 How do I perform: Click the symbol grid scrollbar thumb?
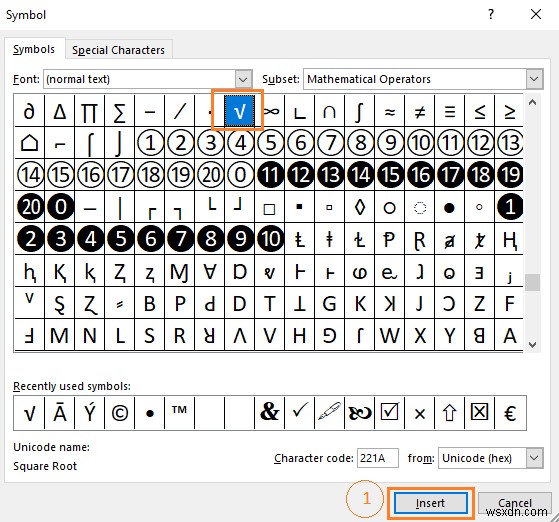coord(532,282)
